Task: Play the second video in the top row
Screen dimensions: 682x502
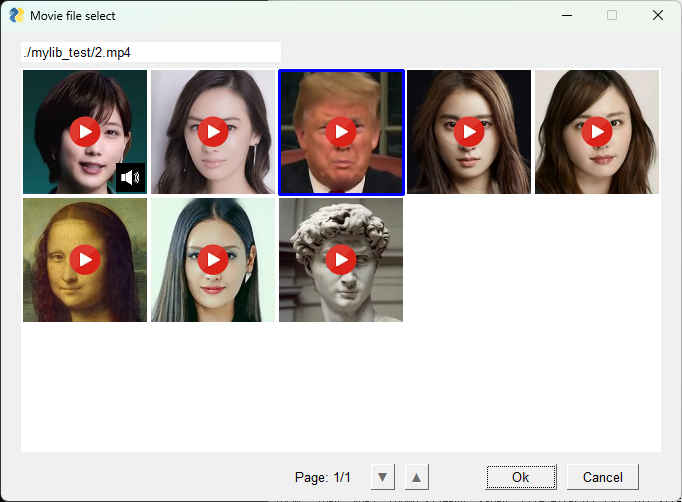Action: pyautogui.click(x=213, y=131)
